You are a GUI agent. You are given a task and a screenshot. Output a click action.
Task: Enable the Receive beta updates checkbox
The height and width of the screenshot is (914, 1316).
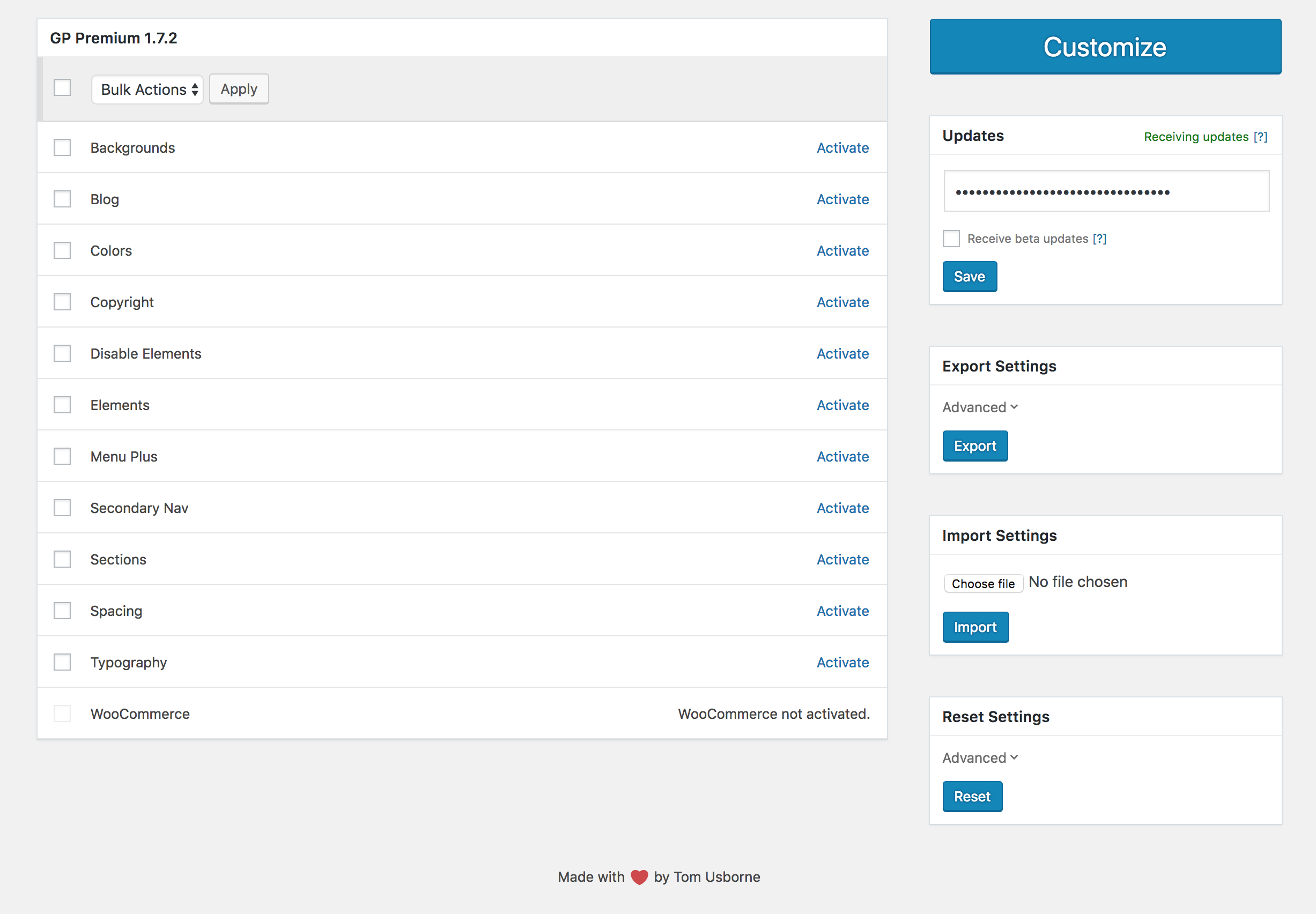(951, 238)
